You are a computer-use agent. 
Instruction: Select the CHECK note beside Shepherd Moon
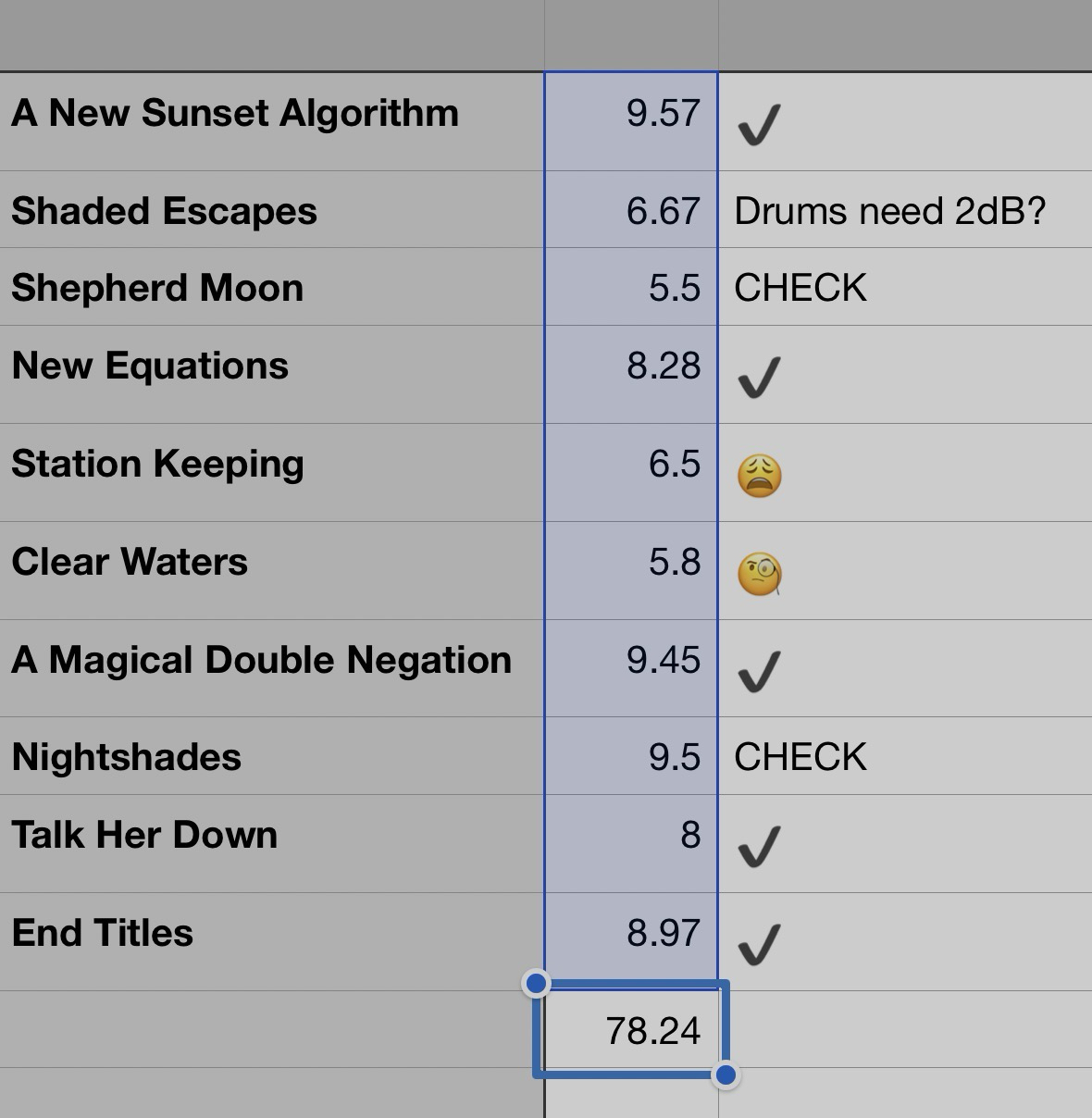tap(800, 288)
